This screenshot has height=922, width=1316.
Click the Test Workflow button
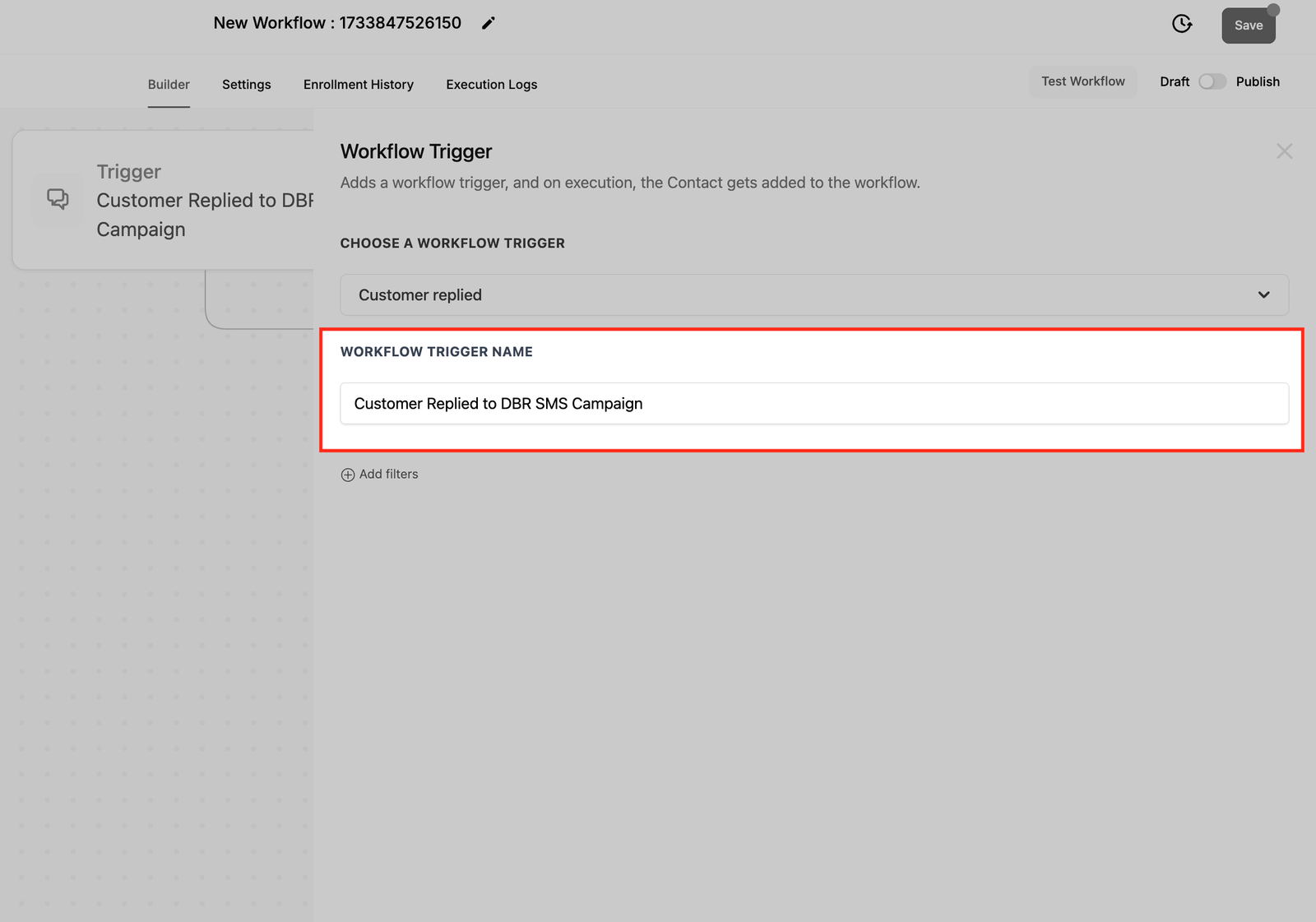(1082, 81)
